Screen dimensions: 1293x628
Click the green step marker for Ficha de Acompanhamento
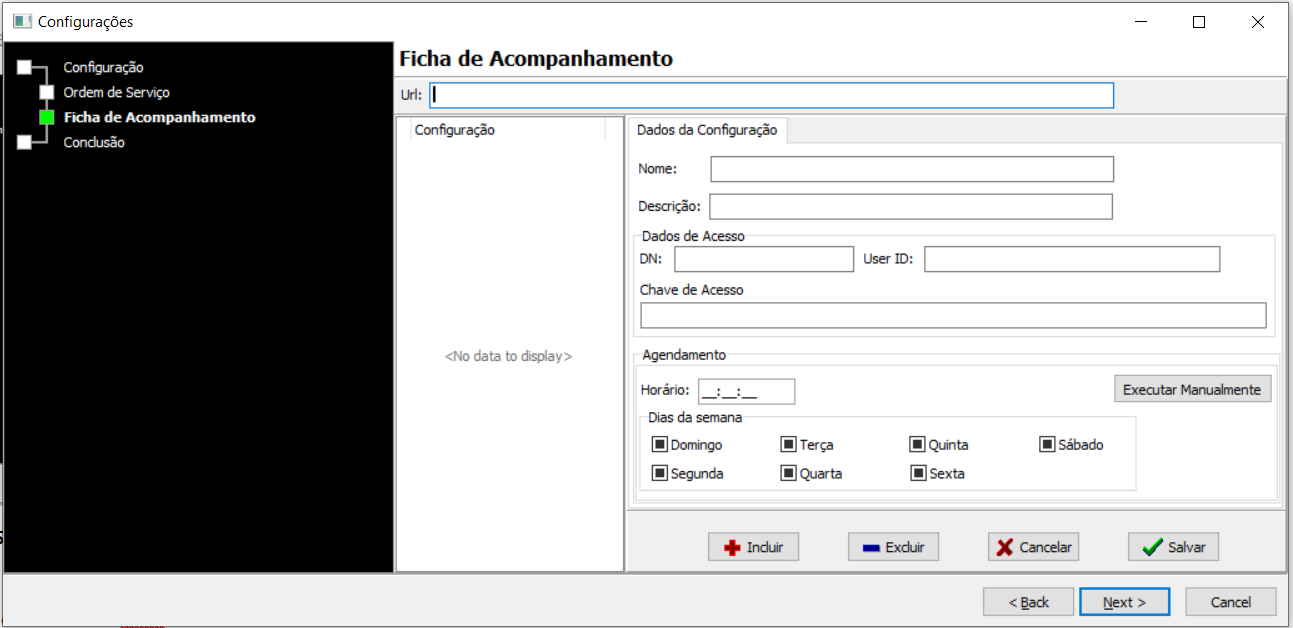point(47,117)
